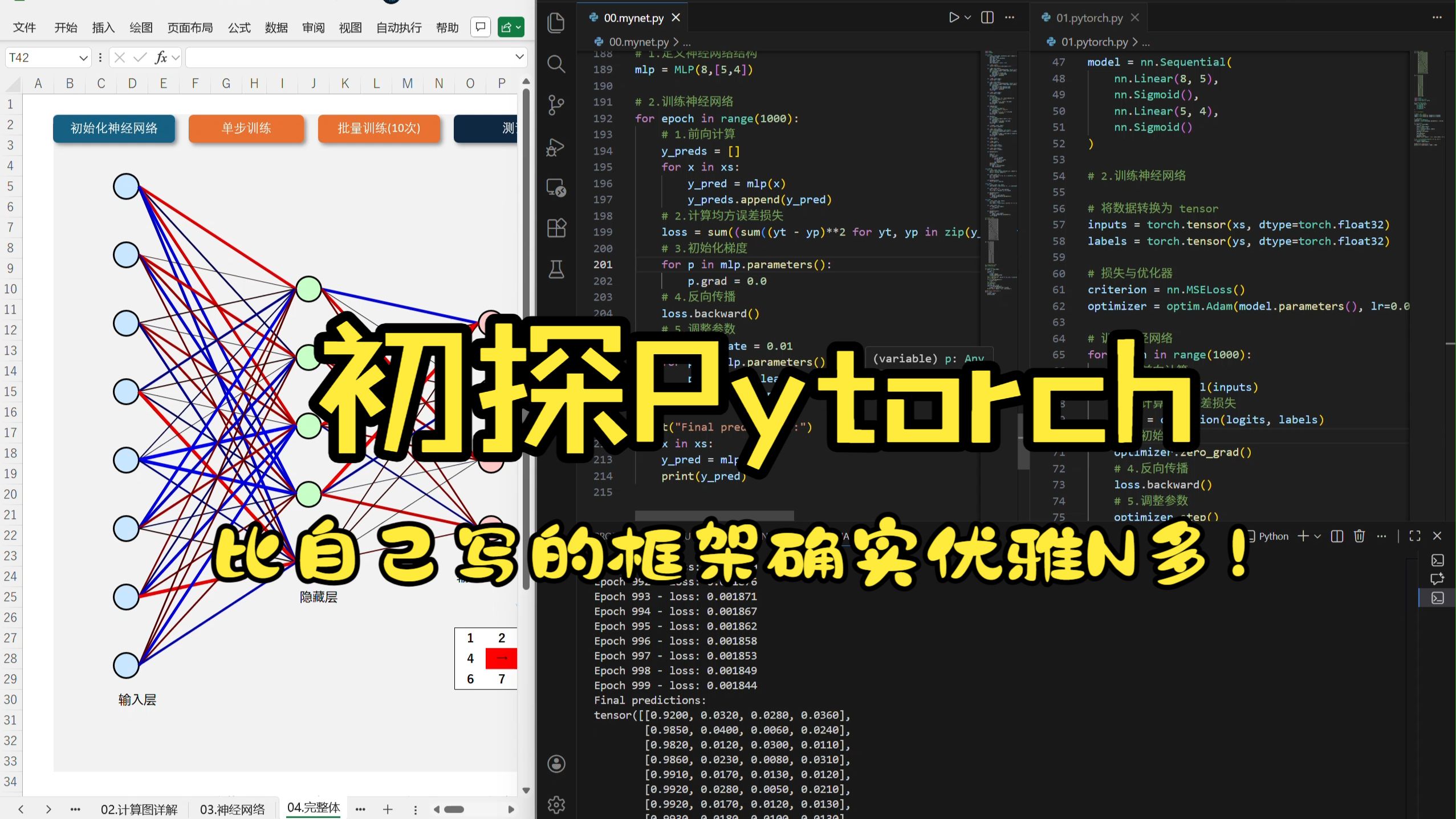
Task: Switch to the 01.pytorch.py editor tab
Action: (1088, 18)
